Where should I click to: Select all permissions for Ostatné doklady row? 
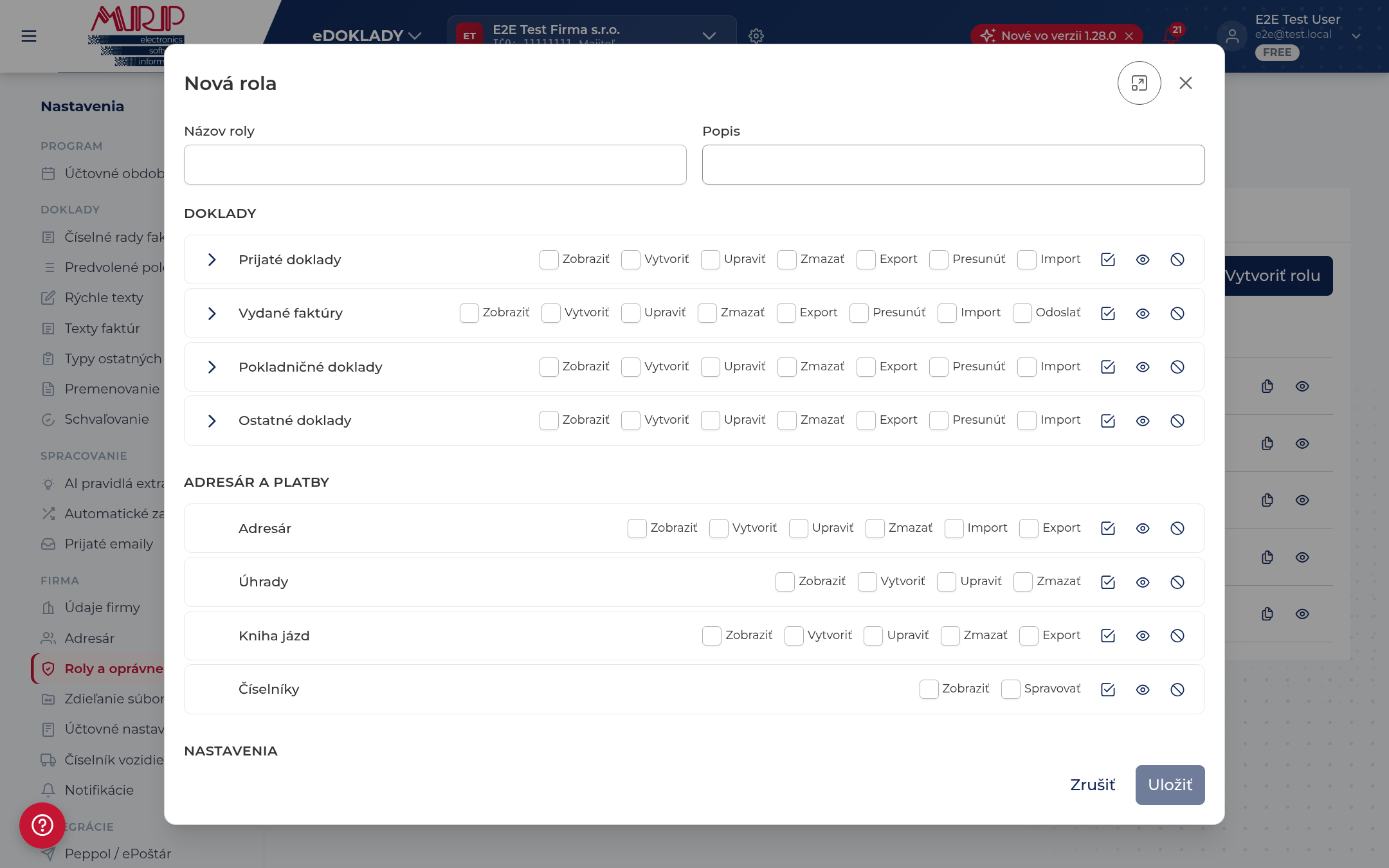coord(1107,421)
